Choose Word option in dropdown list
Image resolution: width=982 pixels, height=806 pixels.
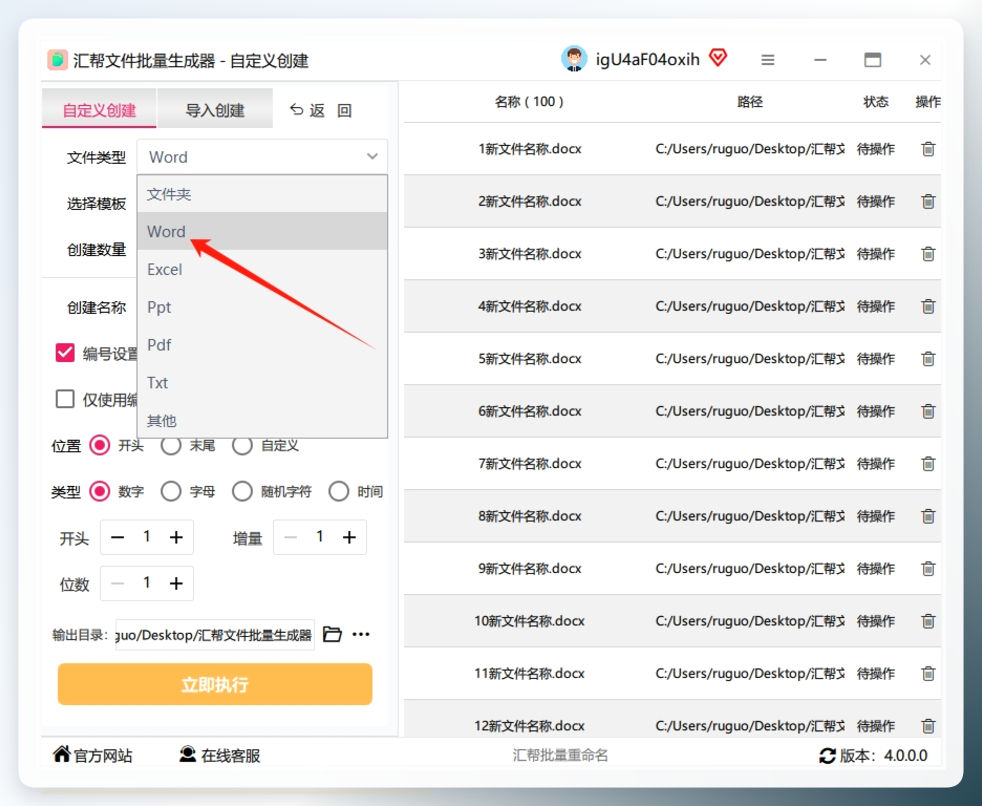(262, 231)
